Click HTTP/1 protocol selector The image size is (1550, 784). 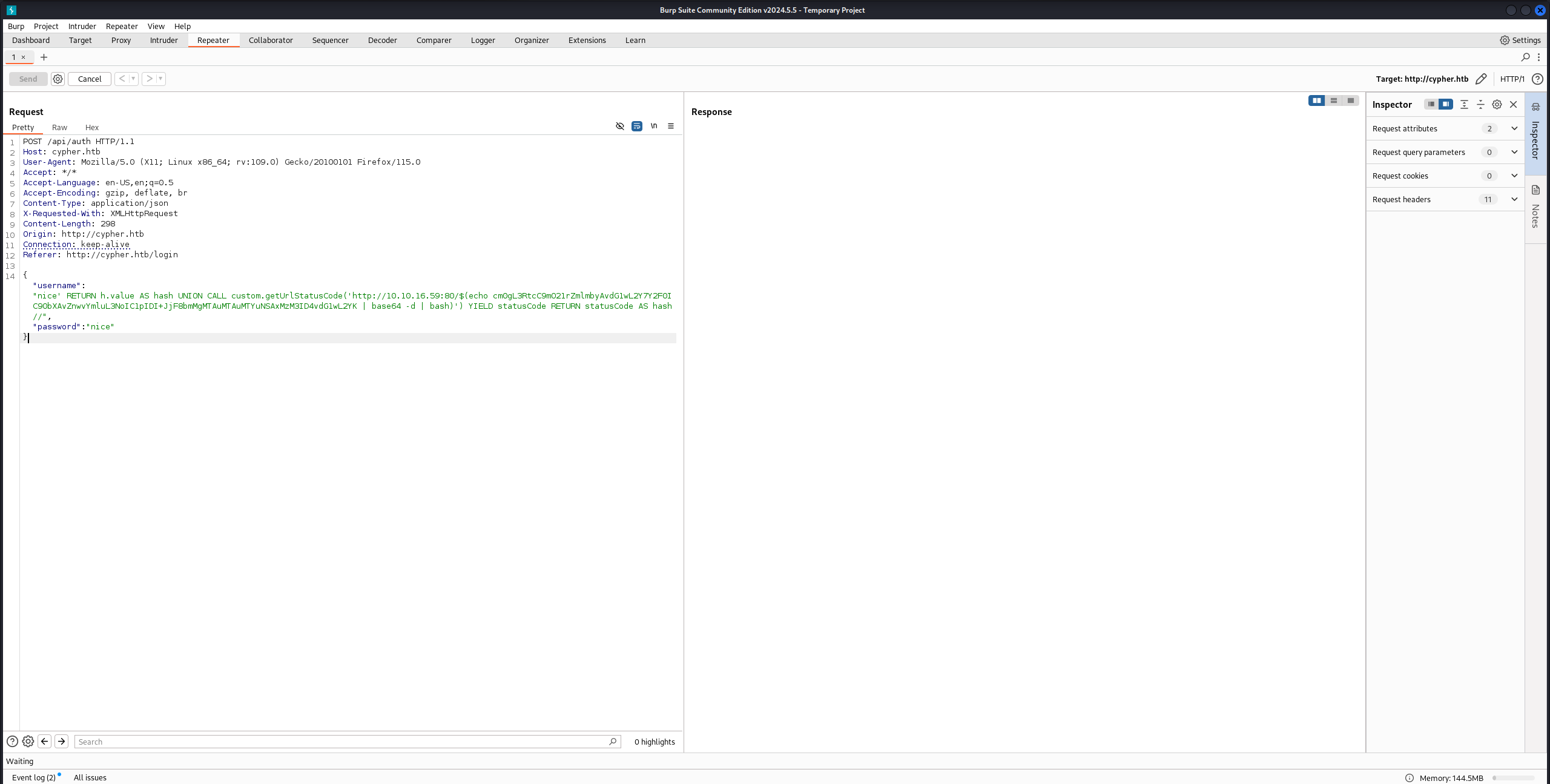coord(1512,79)
